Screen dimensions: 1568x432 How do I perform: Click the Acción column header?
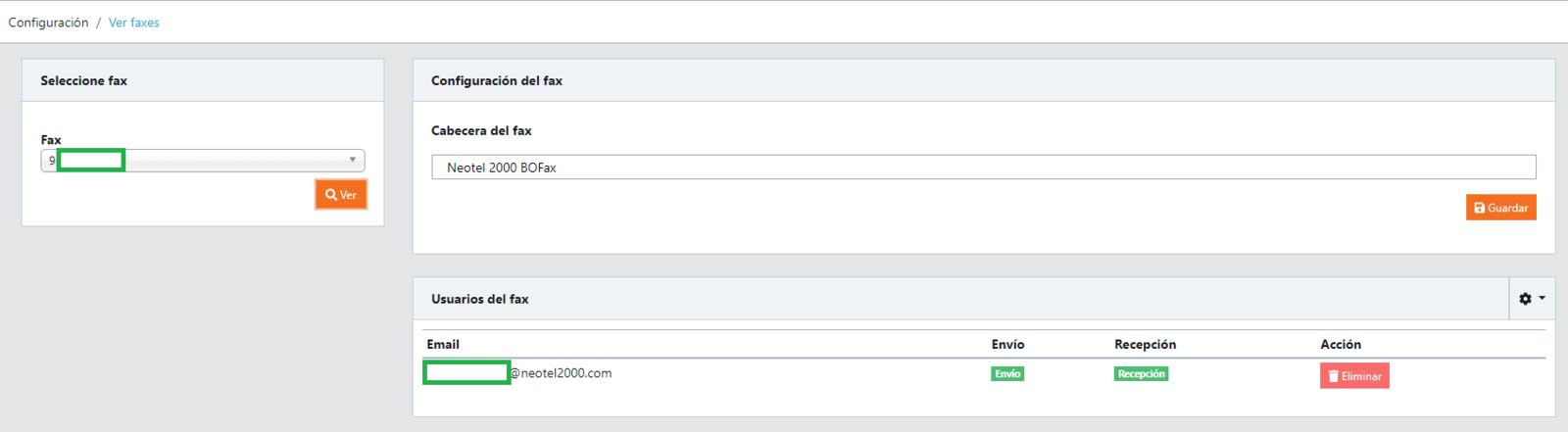click(1340, 345)
